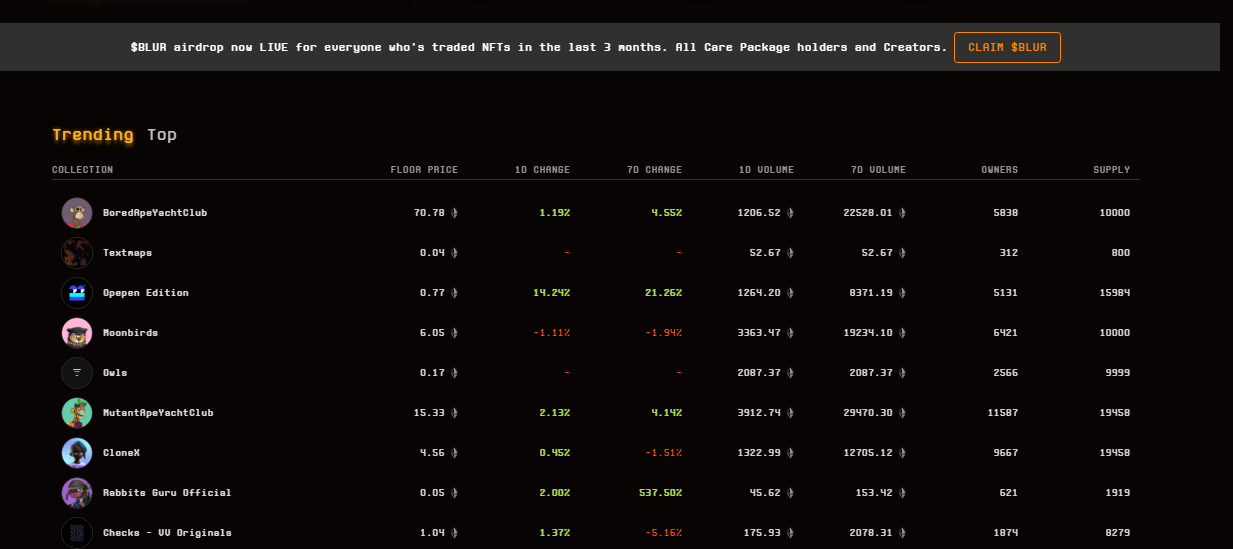Open the CloneX collection name
The height and width of the screenshot is (549, 1233).
[x=122, y=453]
